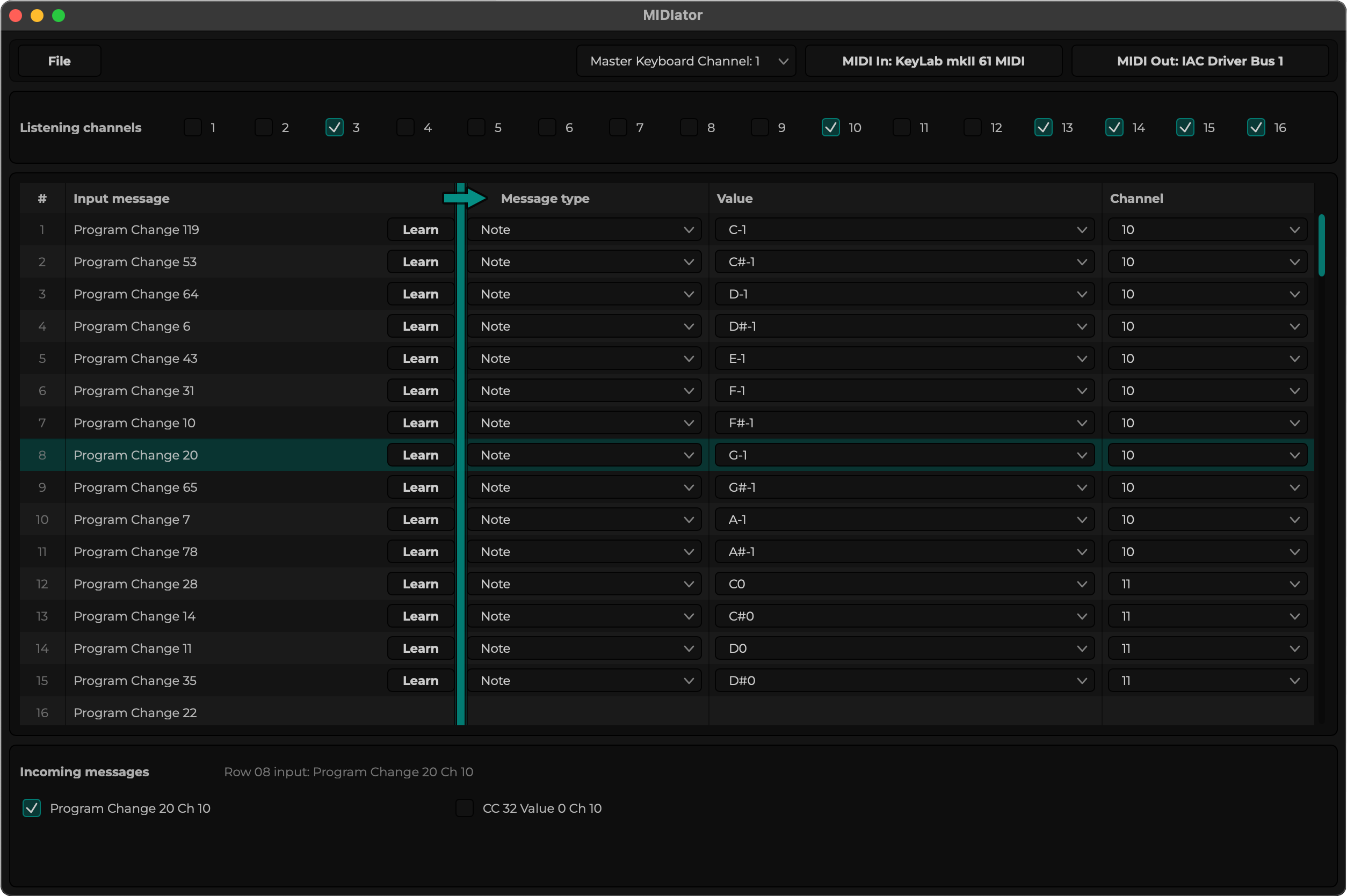This screenshot has height=896, width=1347.
Task: Open the C#-1 value dropdown
Action: click(x=904, y=262)
